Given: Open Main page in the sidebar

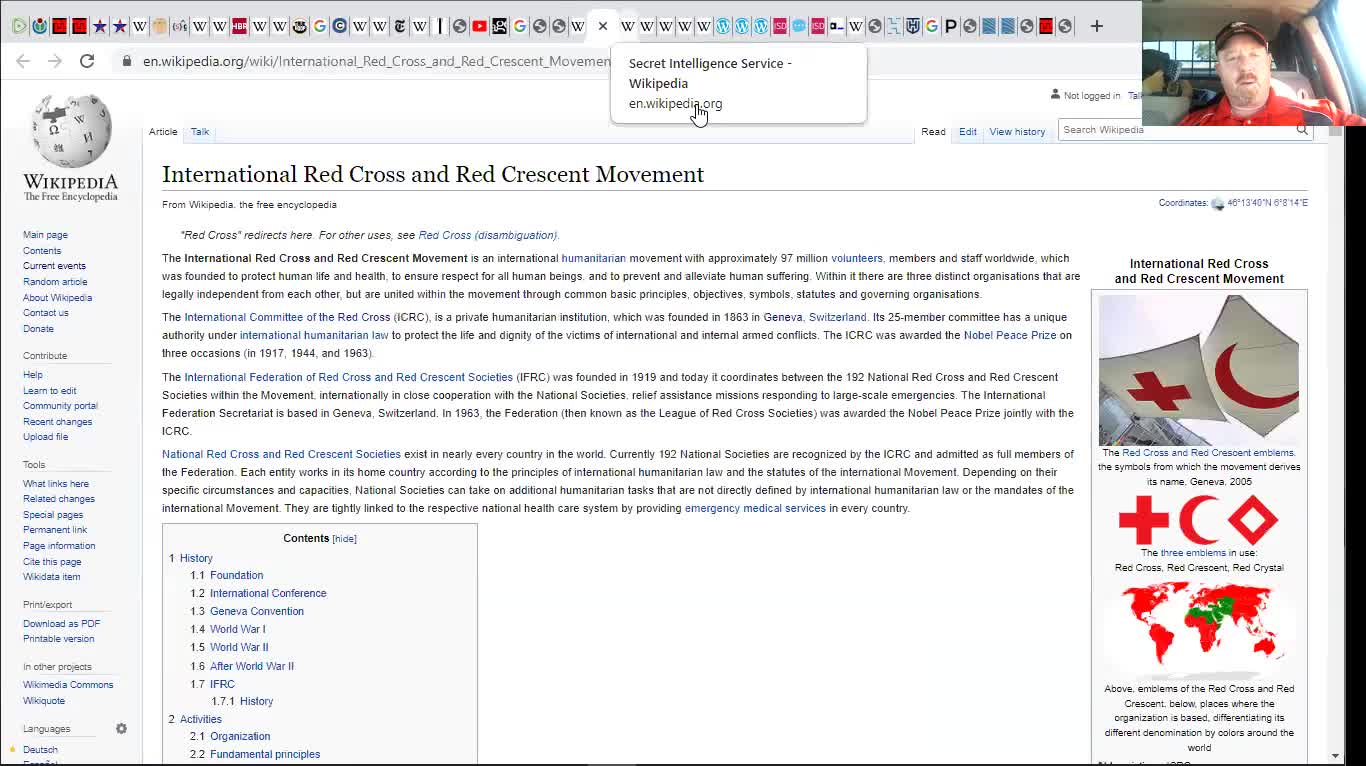Looking at the screenshot, I should 46,235.
